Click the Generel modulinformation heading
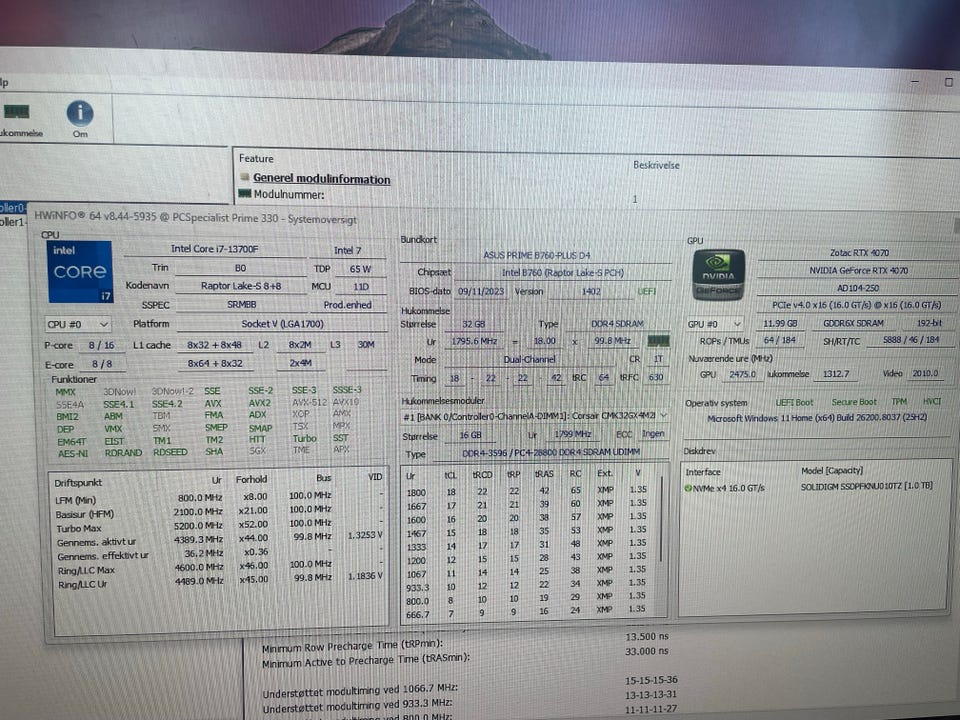 click(x=321, y=179)
